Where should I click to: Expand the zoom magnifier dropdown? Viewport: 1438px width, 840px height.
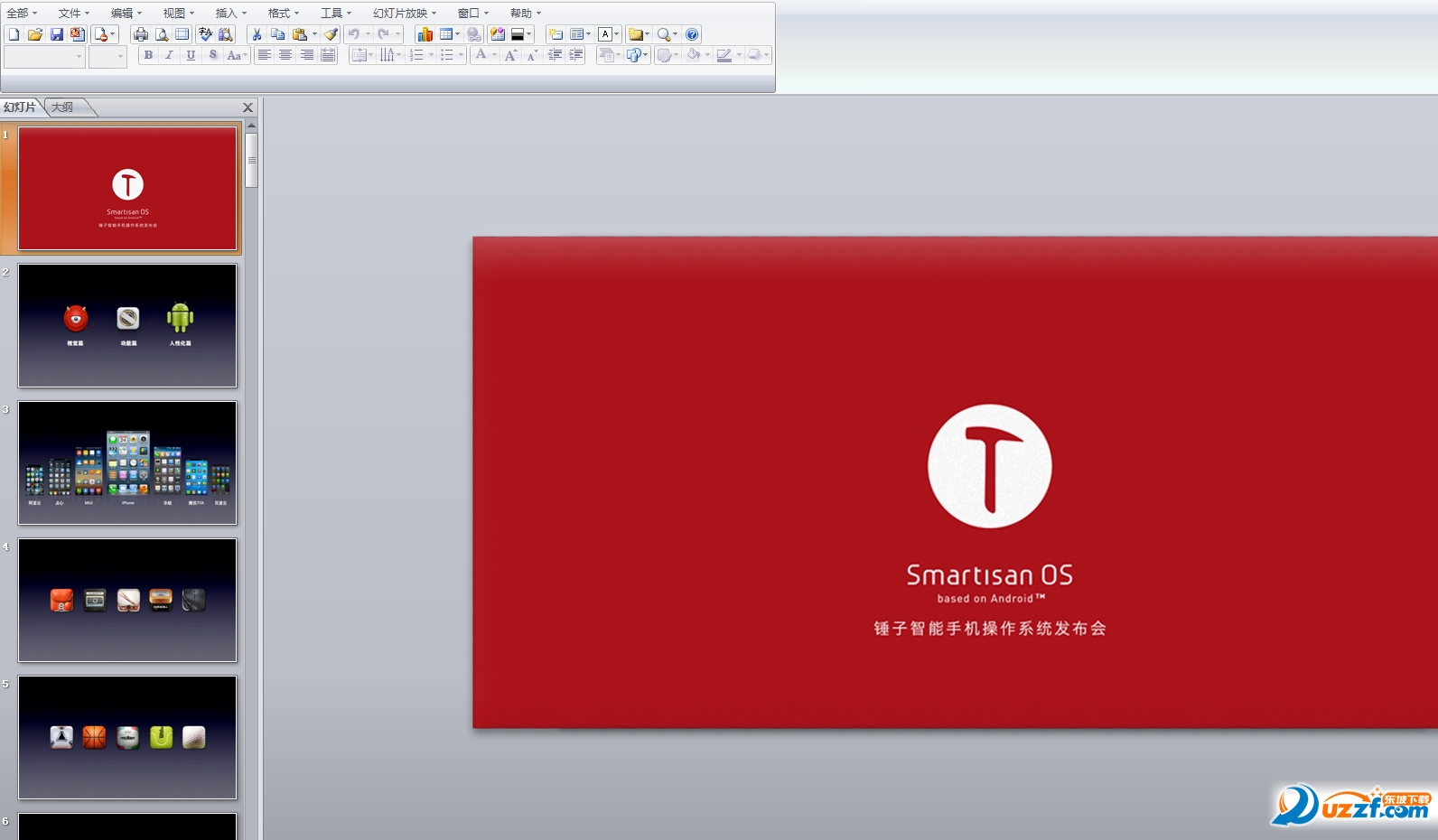[x=675, y=34]
